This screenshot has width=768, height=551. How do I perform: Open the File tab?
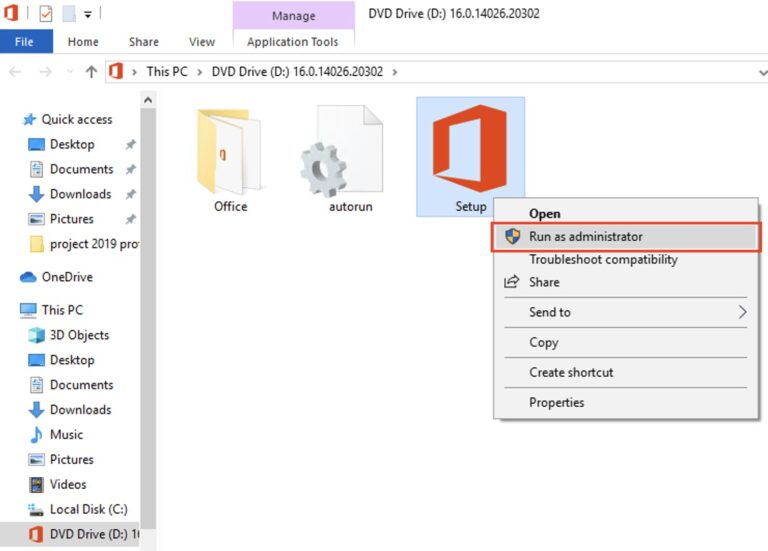26,42
